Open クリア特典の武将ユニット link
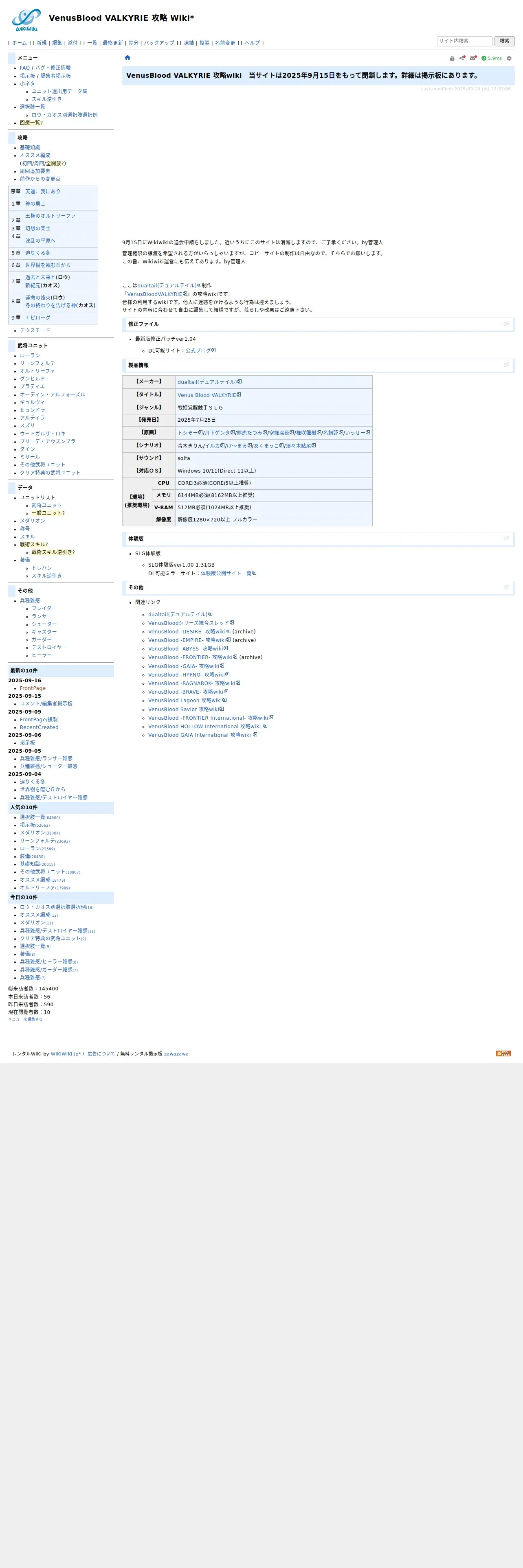The width and height of the screenshot is (523, 1568). tap(50, 473)
